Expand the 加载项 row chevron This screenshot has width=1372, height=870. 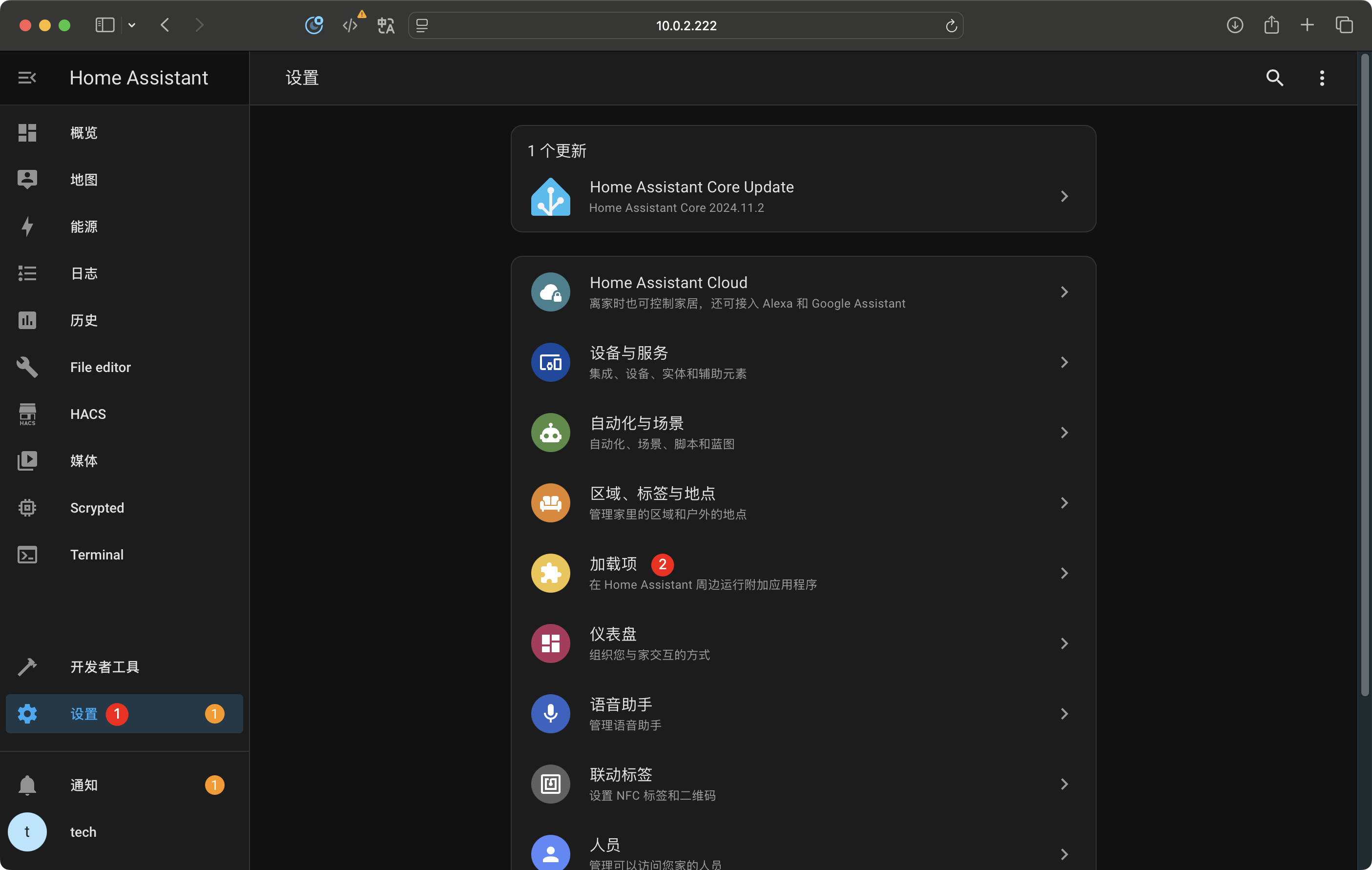1064,573
